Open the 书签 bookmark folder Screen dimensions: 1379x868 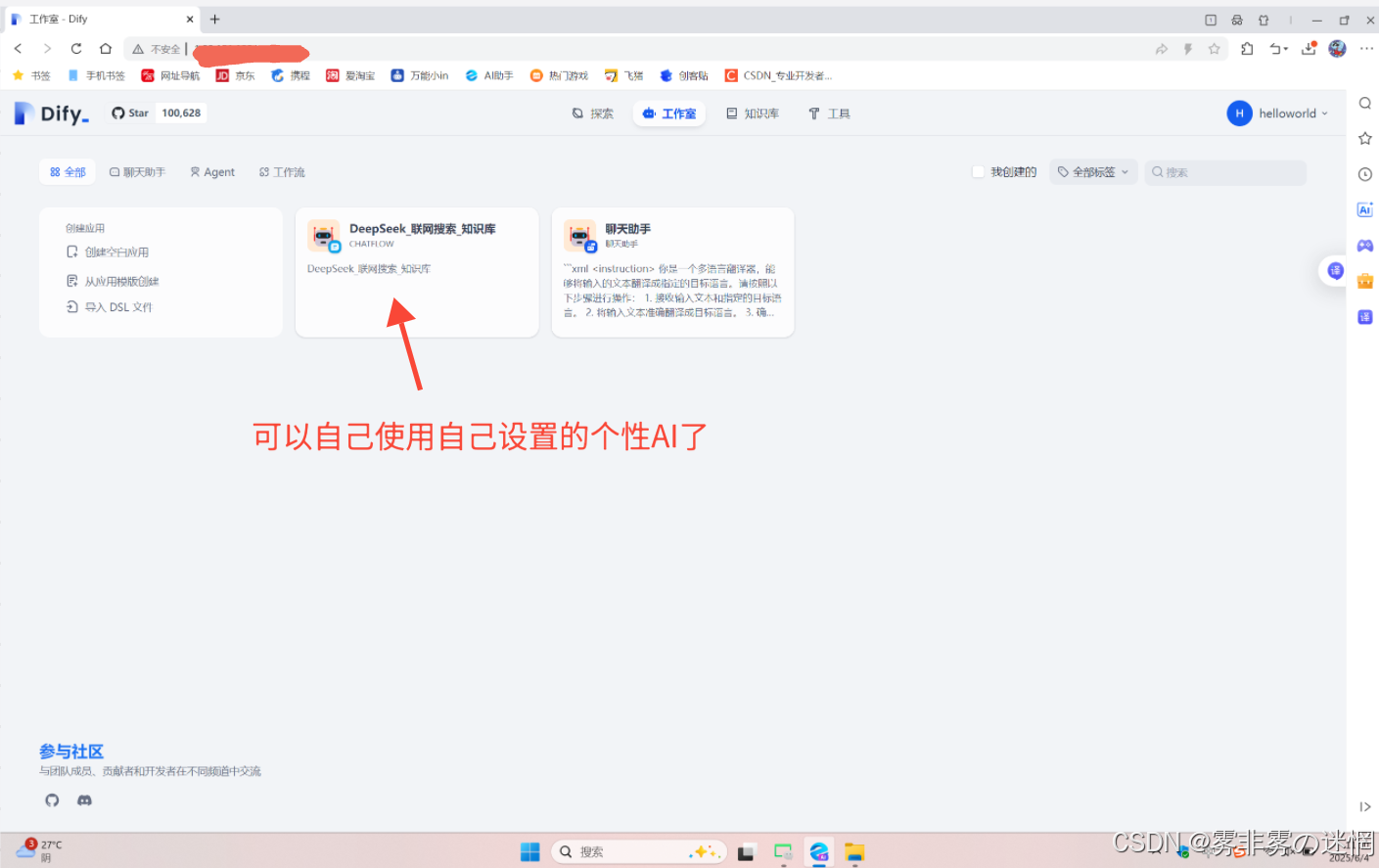31,75
